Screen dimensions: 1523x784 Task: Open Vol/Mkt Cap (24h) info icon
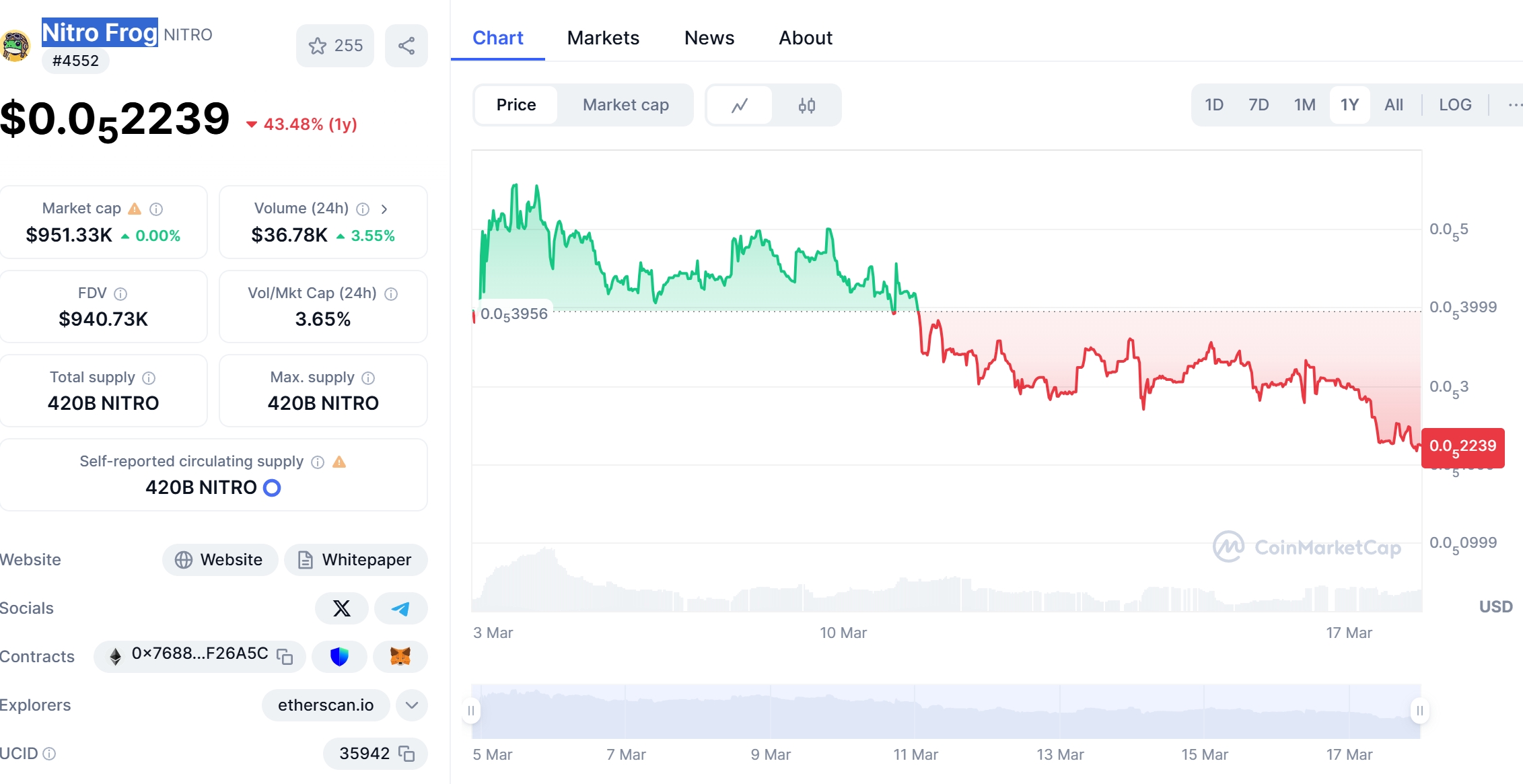pos(391,294)
